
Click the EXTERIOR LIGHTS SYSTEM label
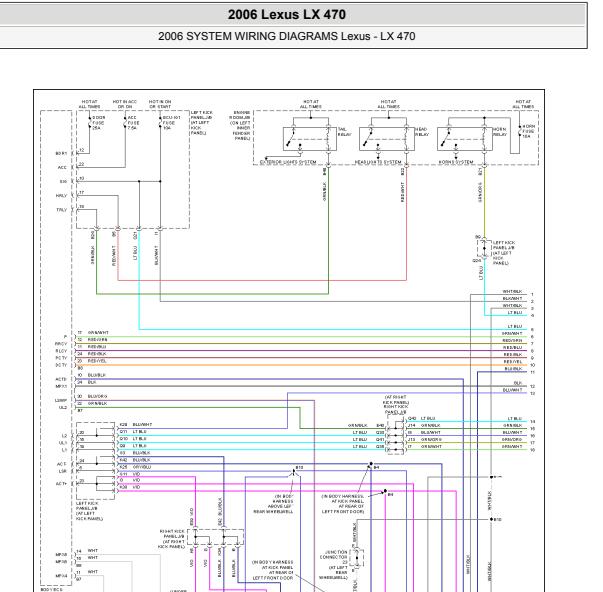coord(288,162)
